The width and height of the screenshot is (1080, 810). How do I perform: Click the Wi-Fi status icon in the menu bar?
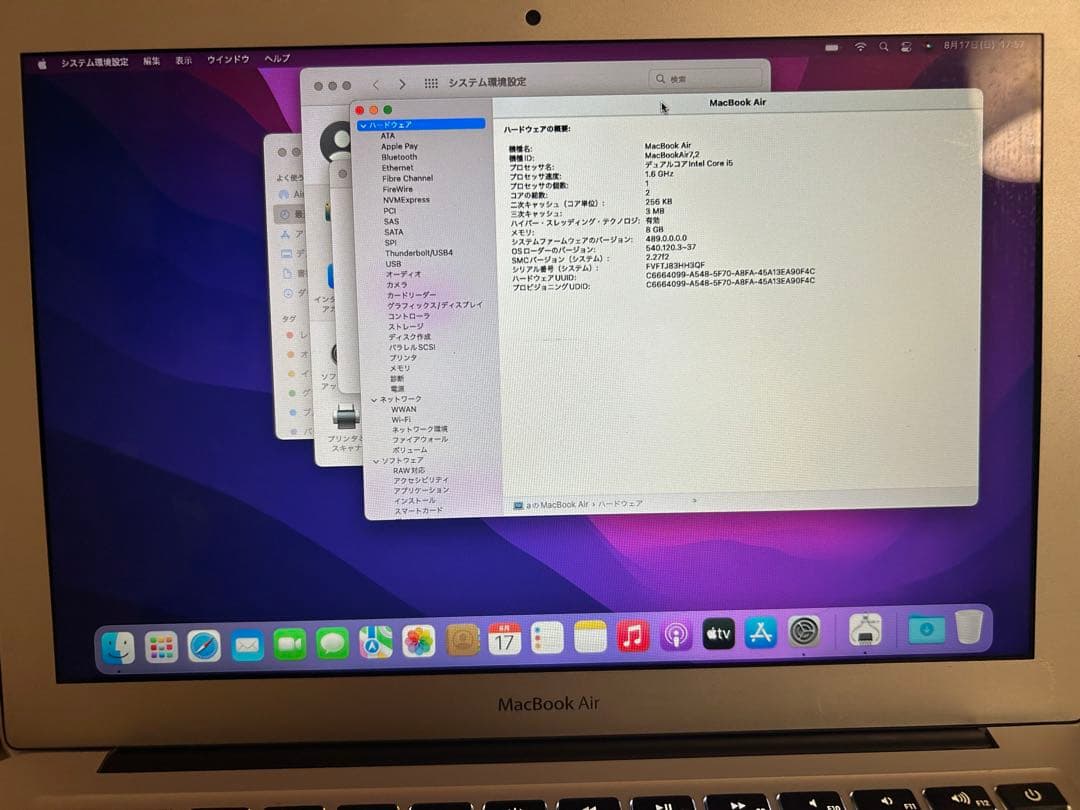[x=858, y=46]
